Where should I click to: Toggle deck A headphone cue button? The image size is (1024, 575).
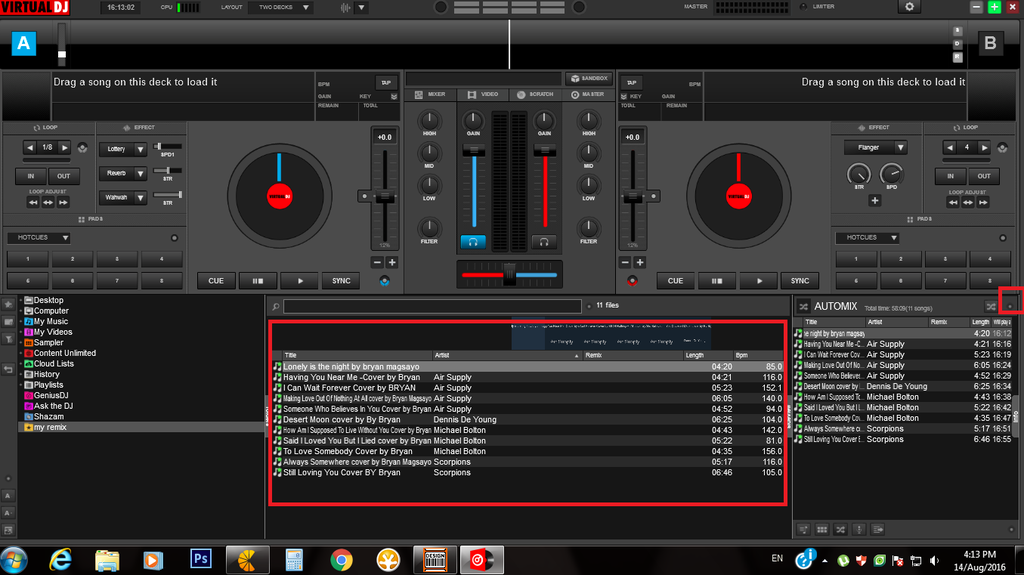(473, 241)
